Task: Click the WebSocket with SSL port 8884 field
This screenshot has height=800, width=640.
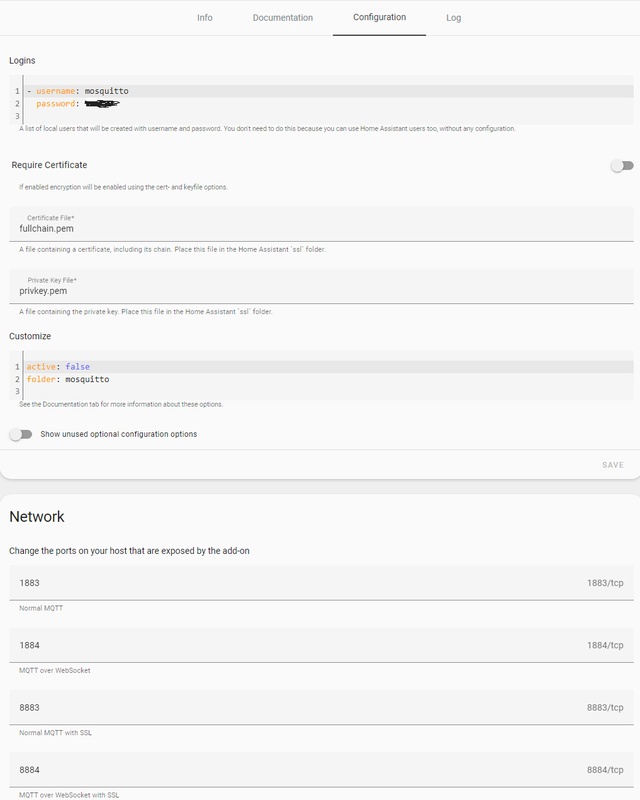Action: tap(300, 770)
